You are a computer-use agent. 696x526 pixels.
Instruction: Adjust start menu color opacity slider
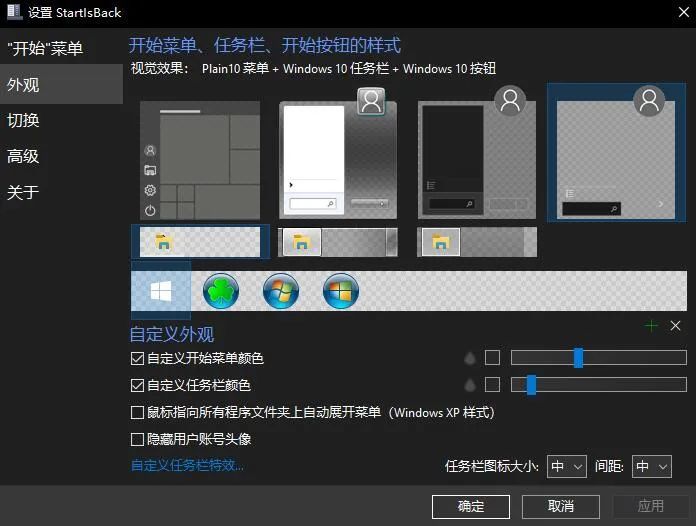pyautogui.click(x=599, y=358)
